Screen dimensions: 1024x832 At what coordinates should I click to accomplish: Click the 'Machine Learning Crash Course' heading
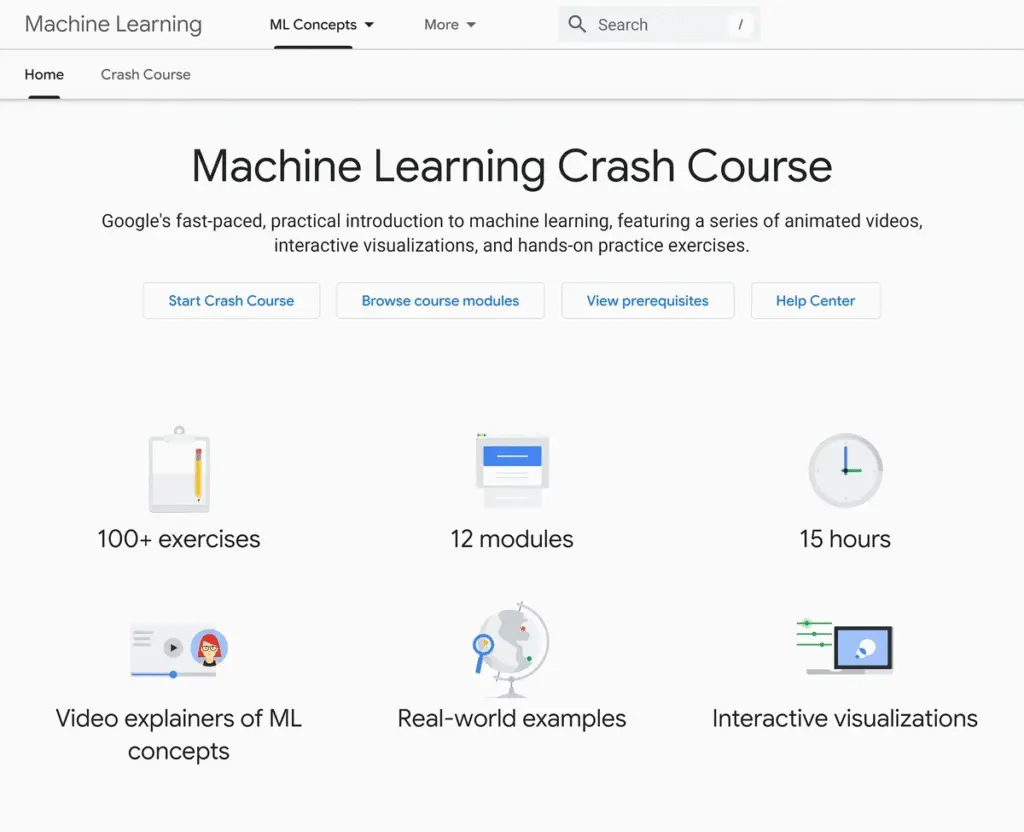[512, 166]
